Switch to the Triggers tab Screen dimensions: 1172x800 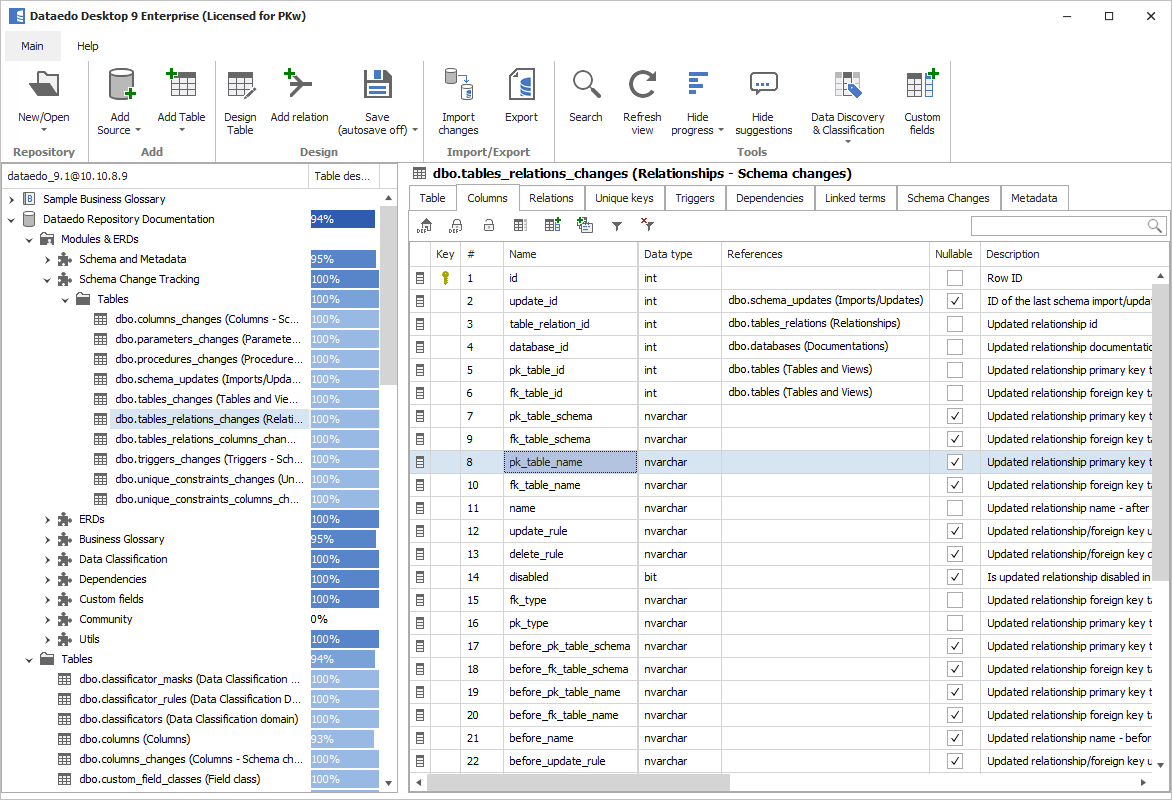tap(694, 198)
